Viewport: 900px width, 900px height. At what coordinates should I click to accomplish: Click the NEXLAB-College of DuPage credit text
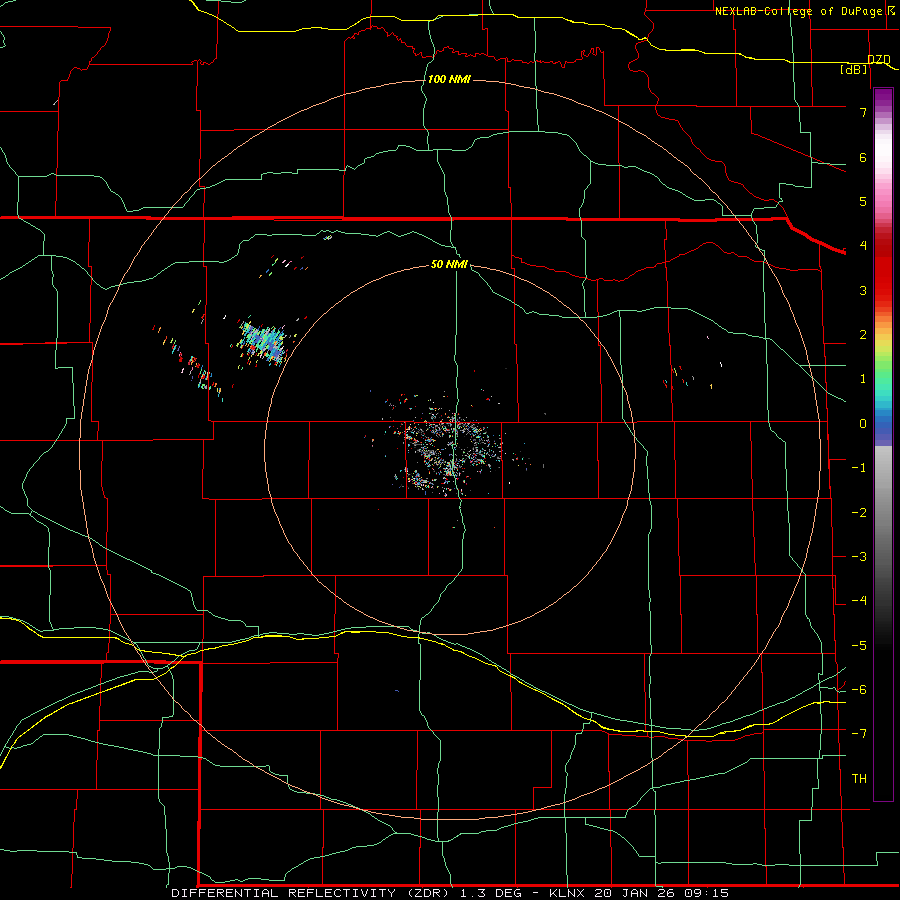coord(804,11)
